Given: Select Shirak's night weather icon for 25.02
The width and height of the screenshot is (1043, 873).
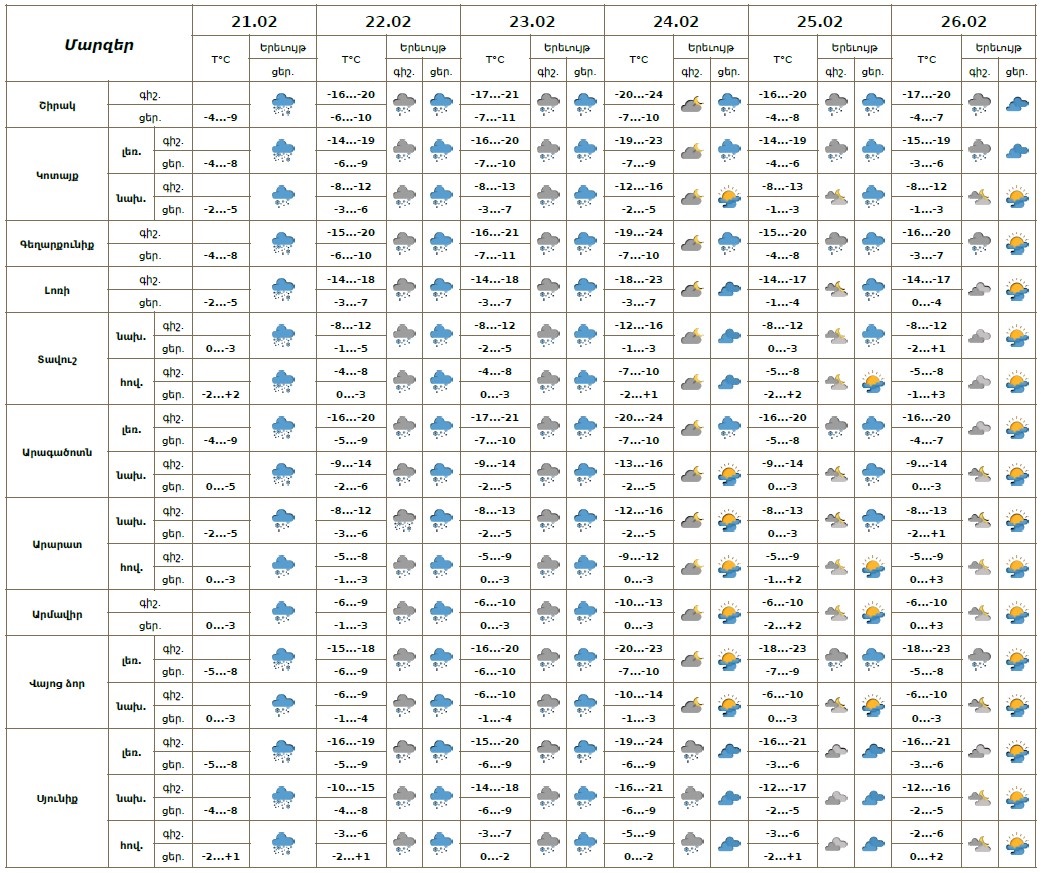Looking at the screenshot, I should [x=836, y=103].
